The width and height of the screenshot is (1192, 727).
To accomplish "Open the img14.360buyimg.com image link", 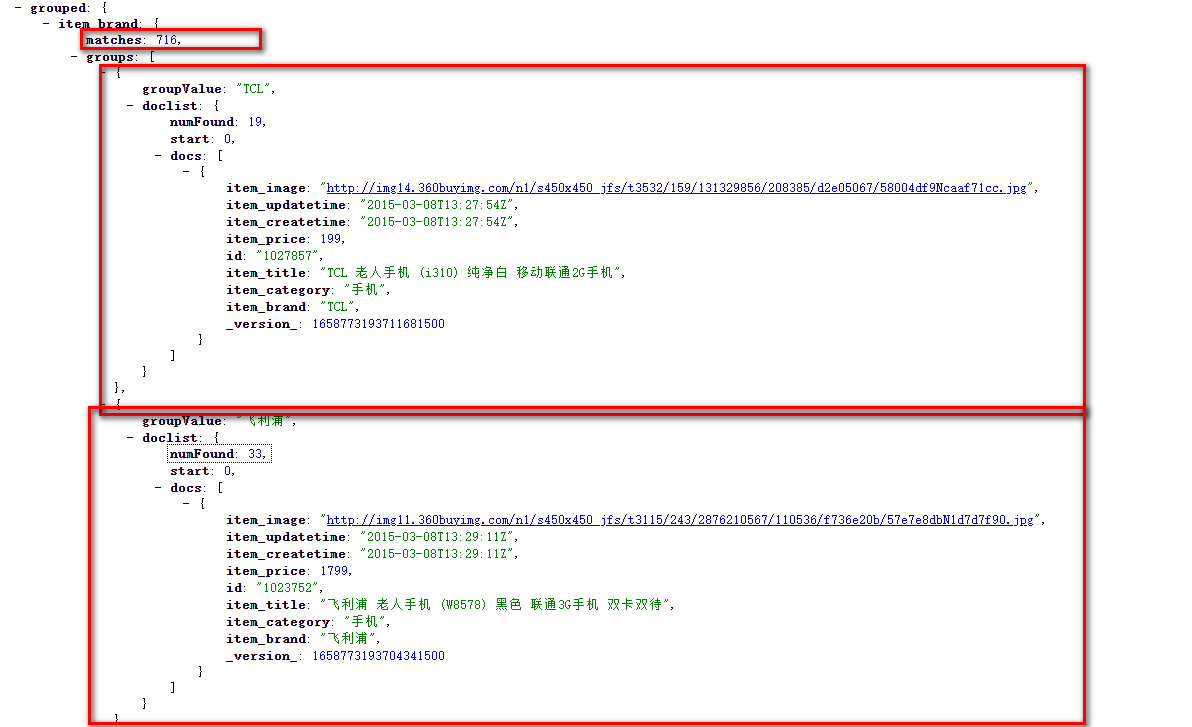I will (678, 188).
